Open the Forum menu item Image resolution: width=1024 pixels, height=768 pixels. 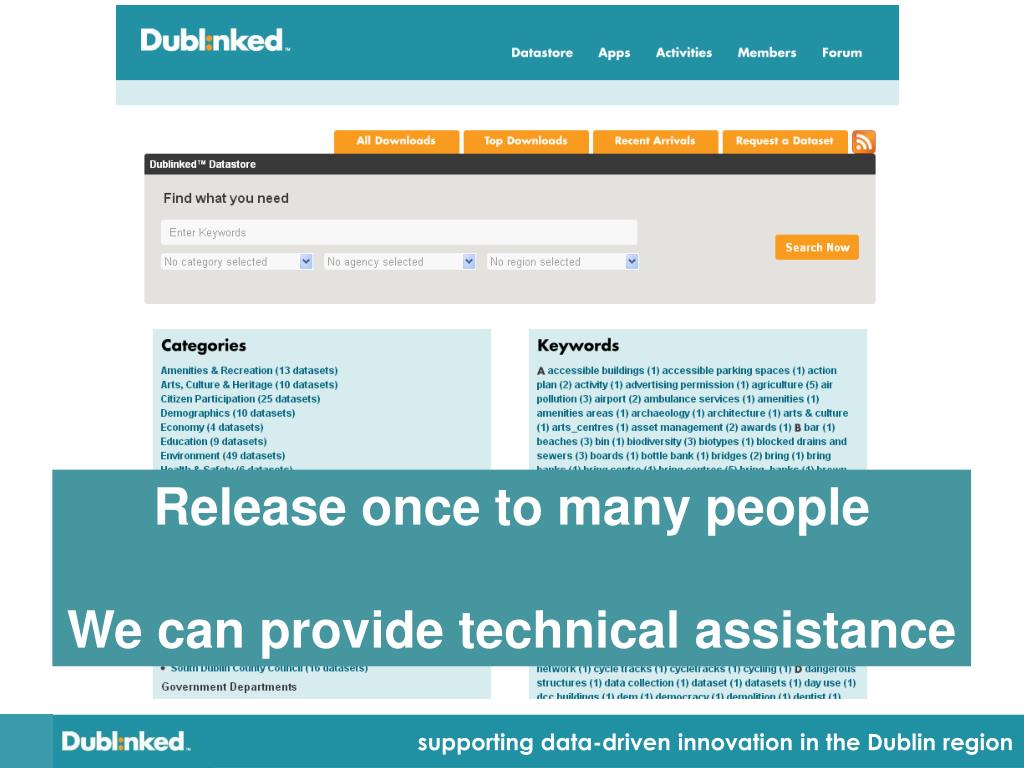(x=842, y=53)
